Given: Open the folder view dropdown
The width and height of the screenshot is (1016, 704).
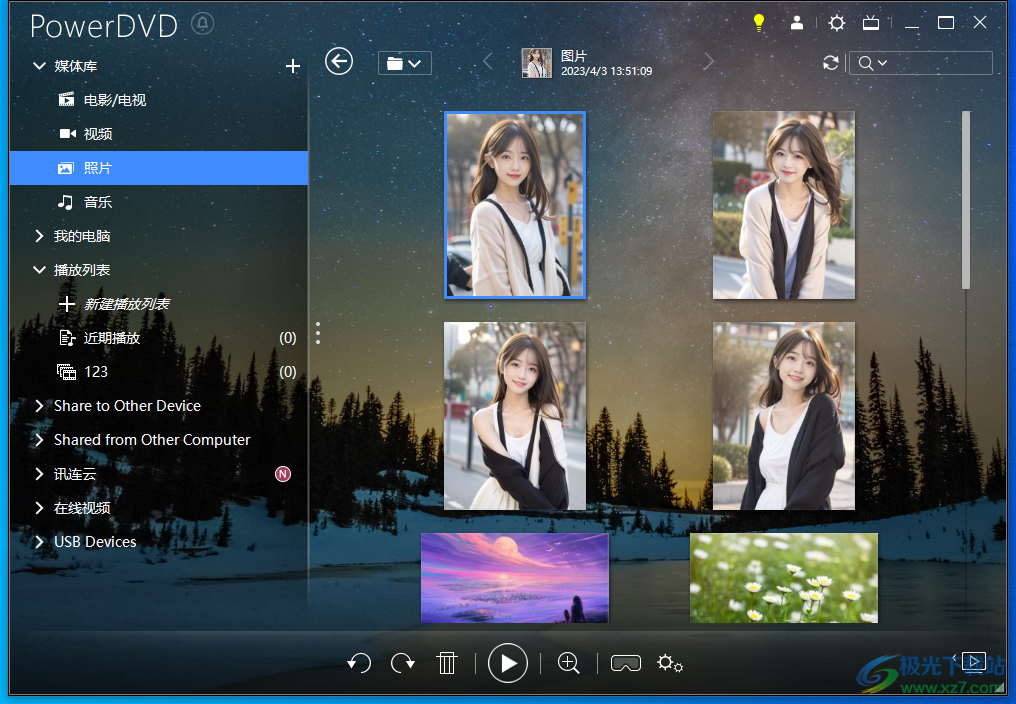Looking at the screenshot, I should pyautogui.click(x=404, y=64).
